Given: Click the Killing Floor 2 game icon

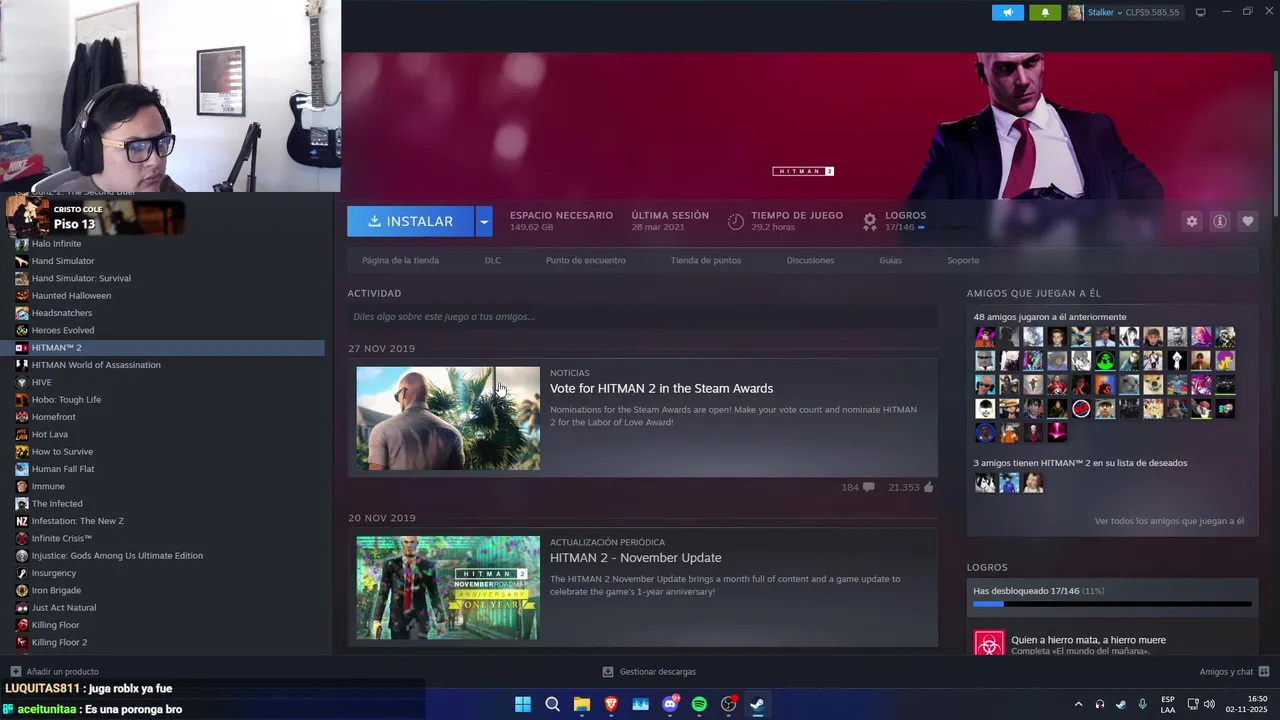Looking at the screenshot, I should [22, 642].
